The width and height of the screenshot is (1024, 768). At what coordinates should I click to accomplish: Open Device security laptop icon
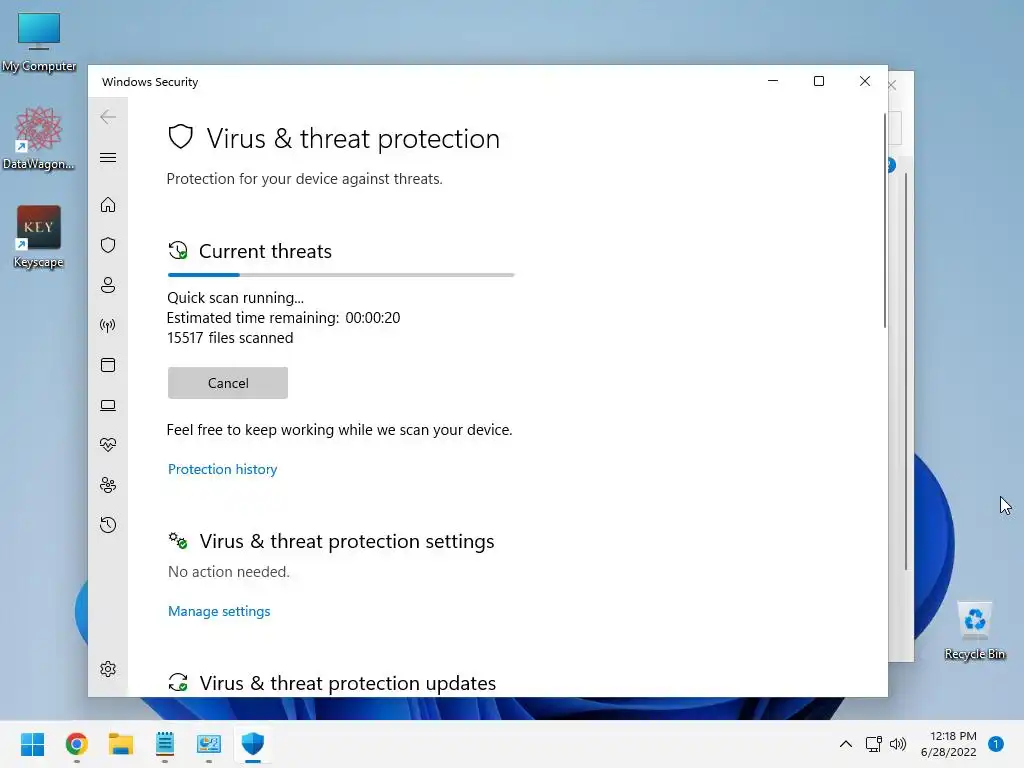(x=108, y=406)
